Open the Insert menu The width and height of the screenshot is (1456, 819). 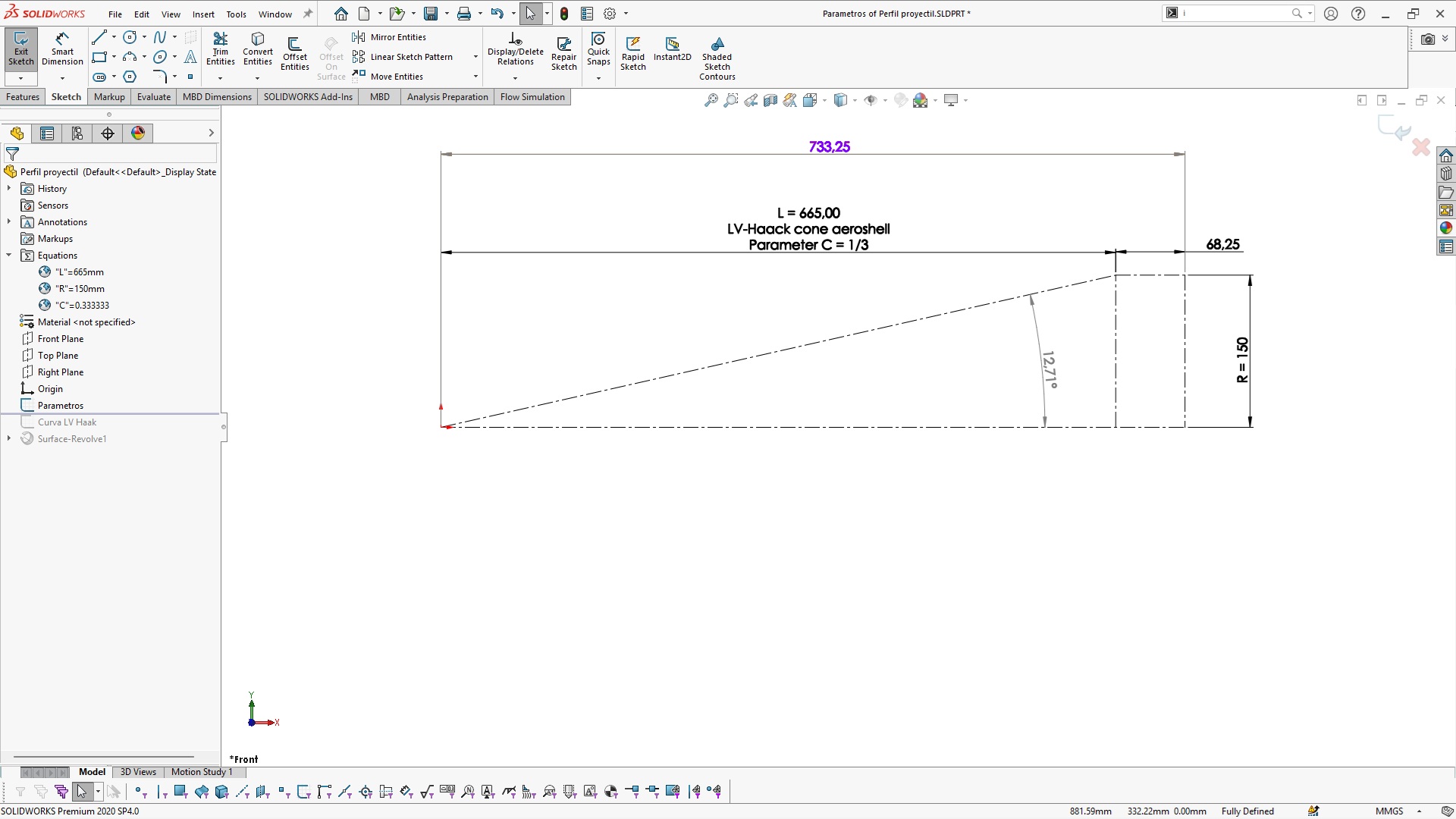(203, 14)
